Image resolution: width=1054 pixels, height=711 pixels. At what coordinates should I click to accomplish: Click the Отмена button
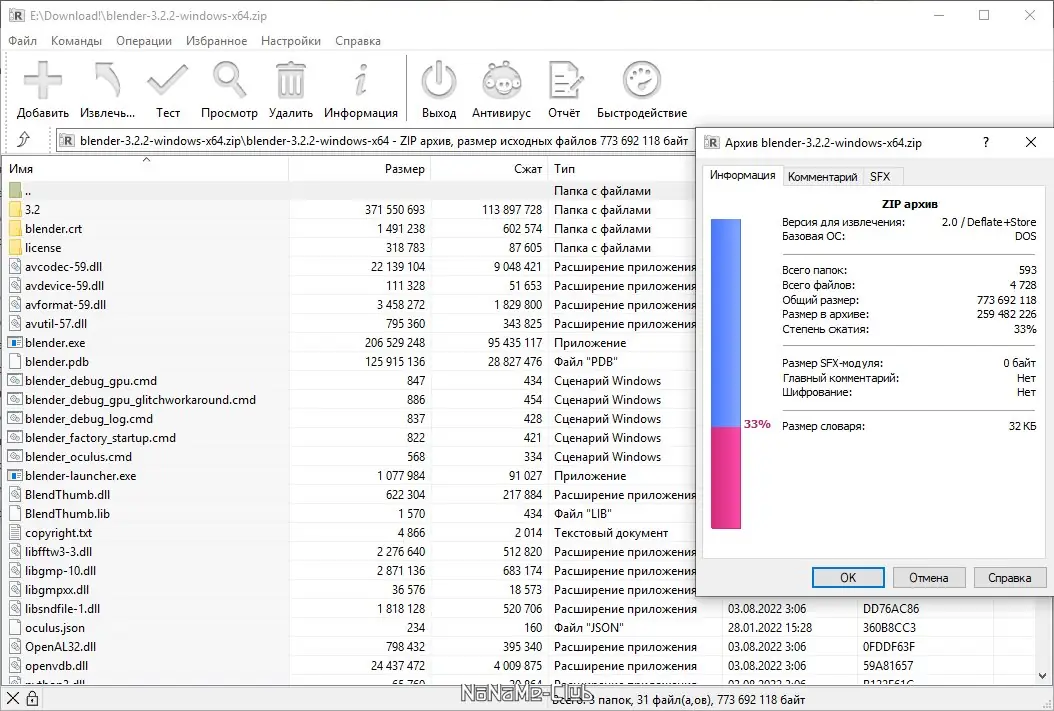[928, 577]
